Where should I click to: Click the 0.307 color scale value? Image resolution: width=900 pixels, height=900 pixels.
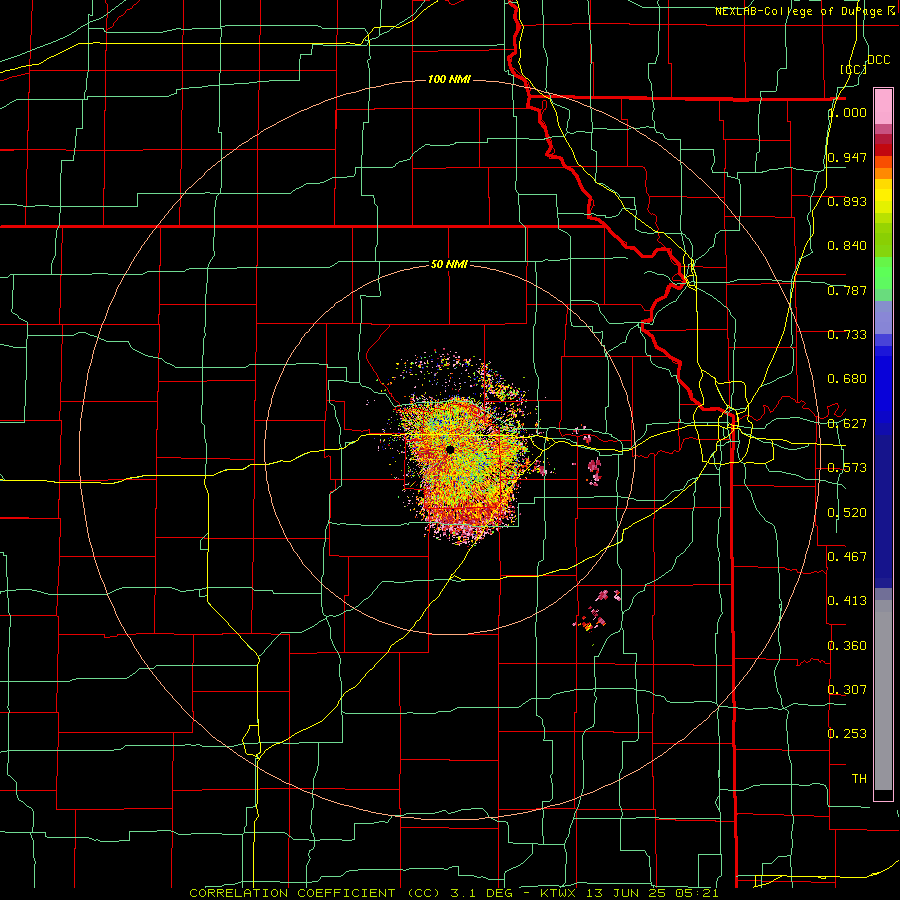pos(847,689)
